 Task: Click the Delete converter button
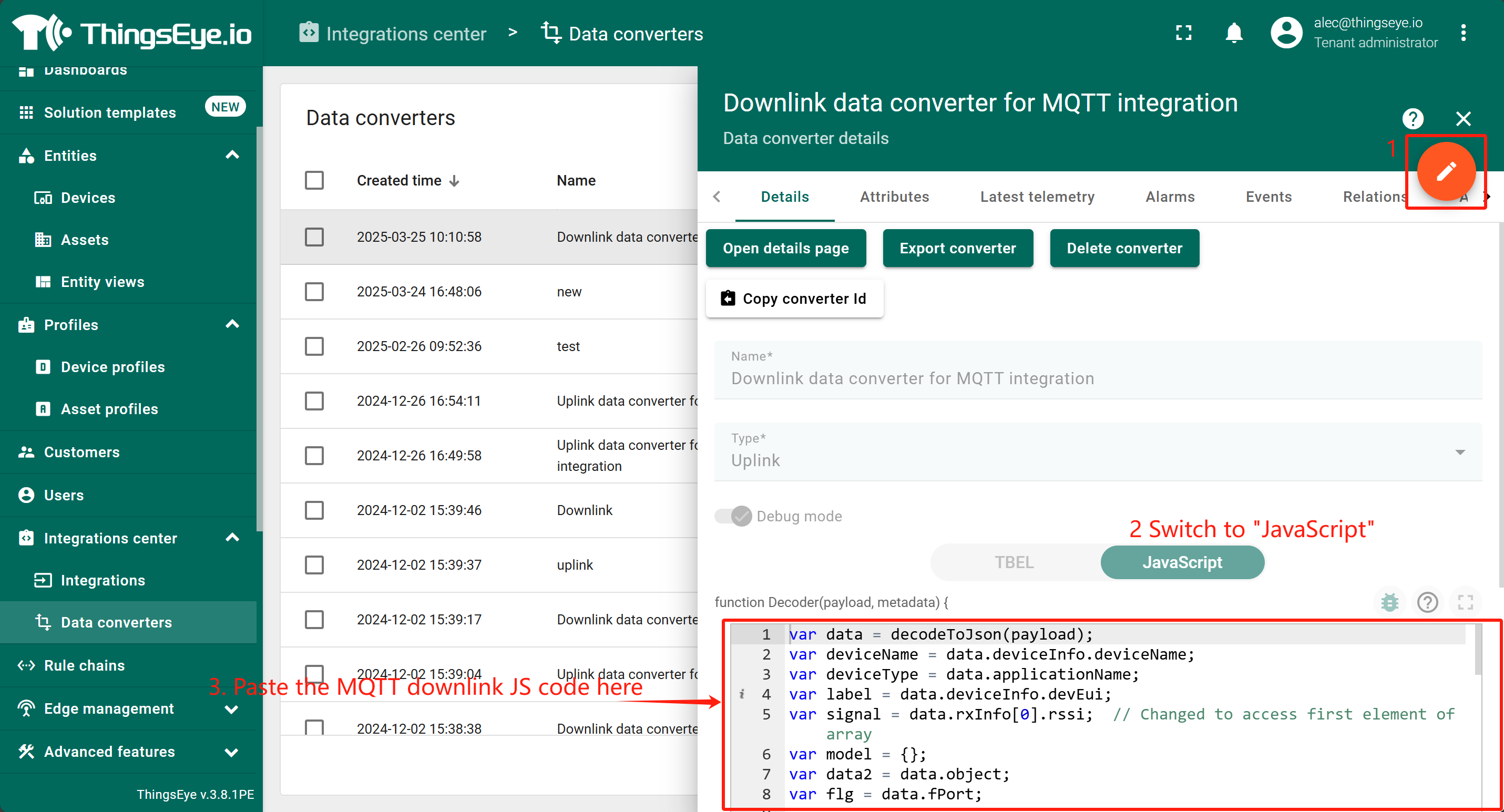click(x=1124, y=248)
